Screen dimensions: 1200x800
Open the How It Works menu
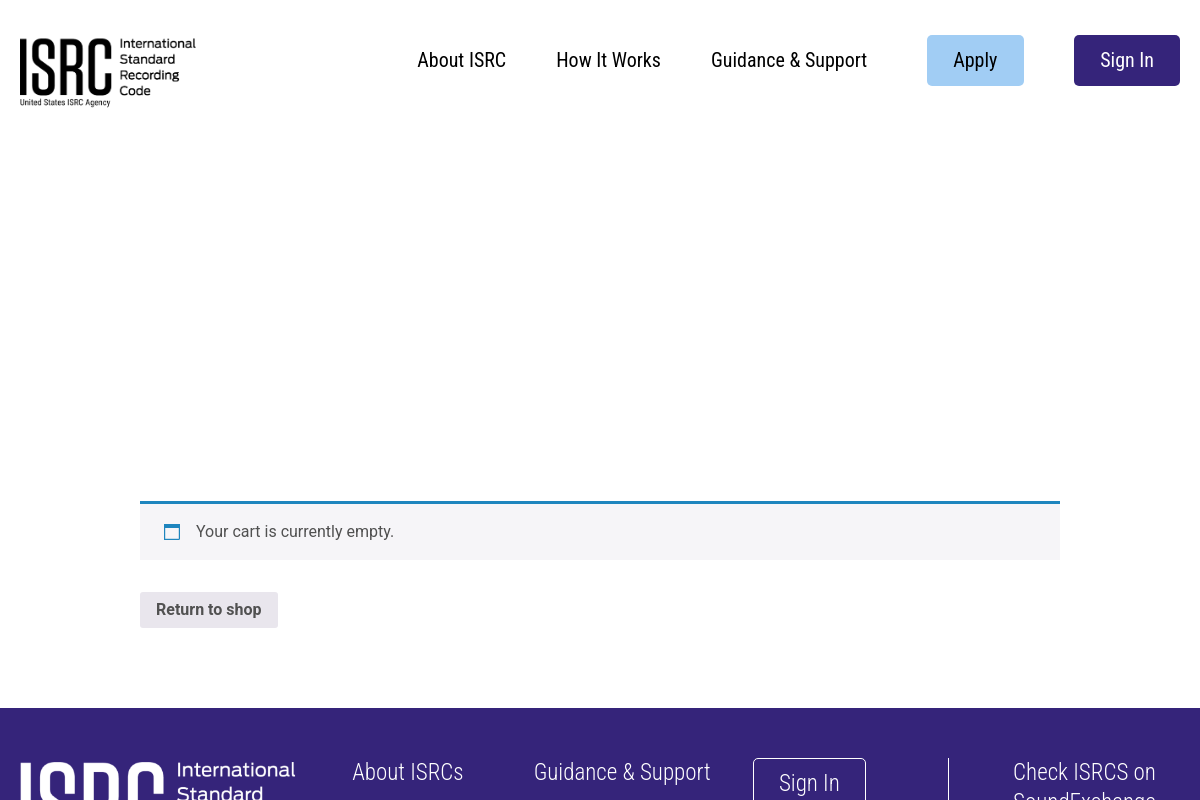pos(608,60)
